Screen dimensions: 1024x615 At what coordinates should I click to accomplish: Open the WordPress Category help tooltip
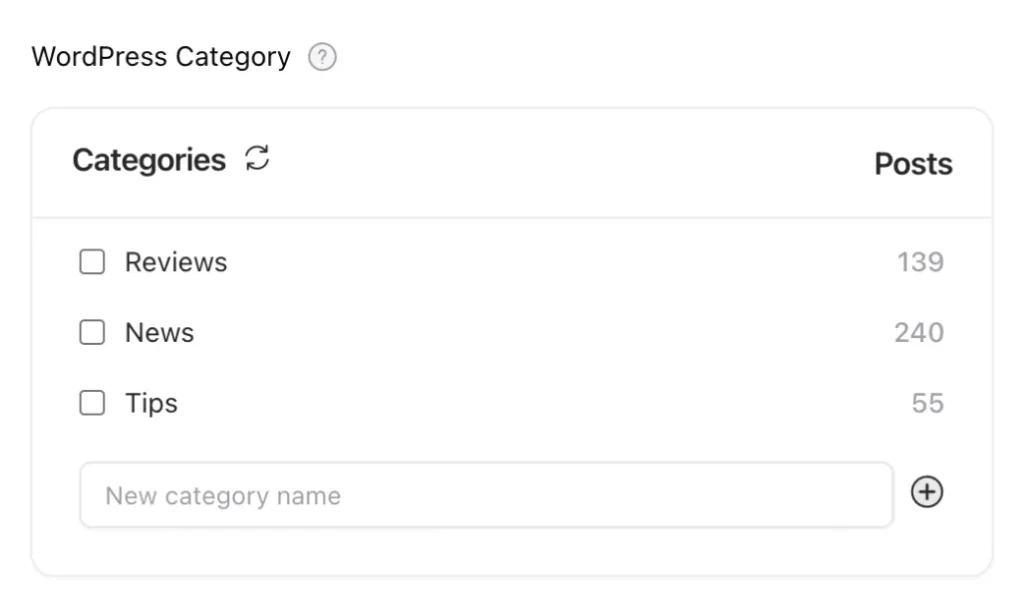click(322, 57)
